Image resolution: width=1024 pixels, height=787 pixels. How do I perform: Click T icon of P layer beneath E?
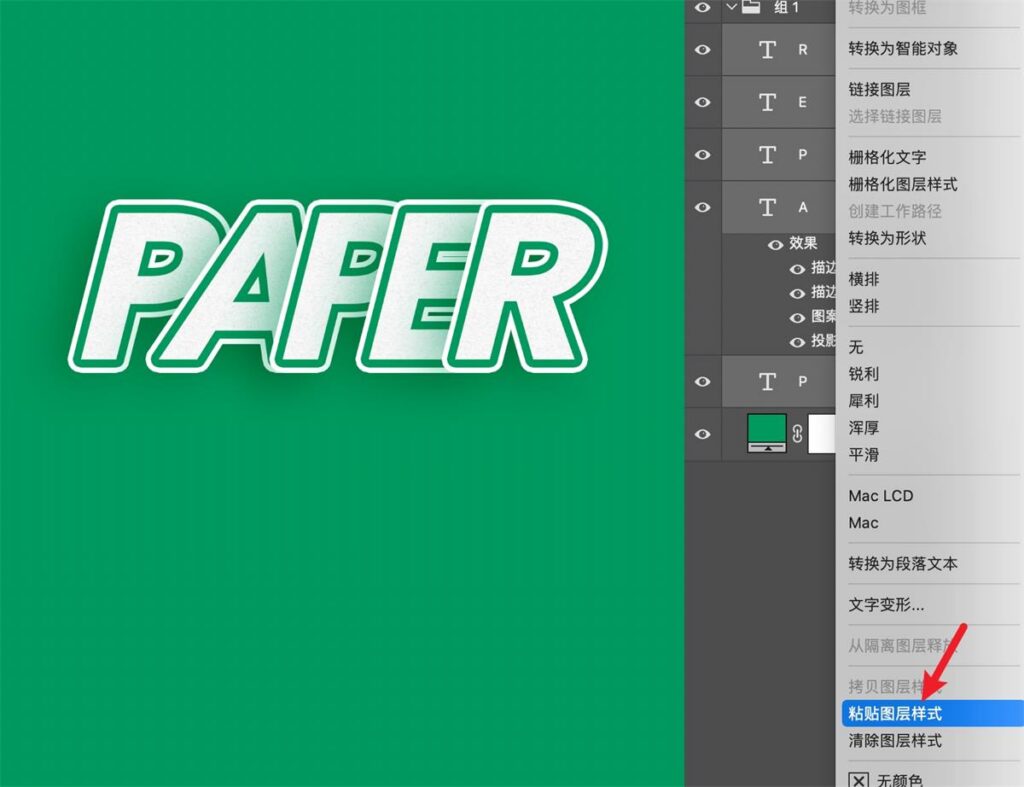pos(767,155)
